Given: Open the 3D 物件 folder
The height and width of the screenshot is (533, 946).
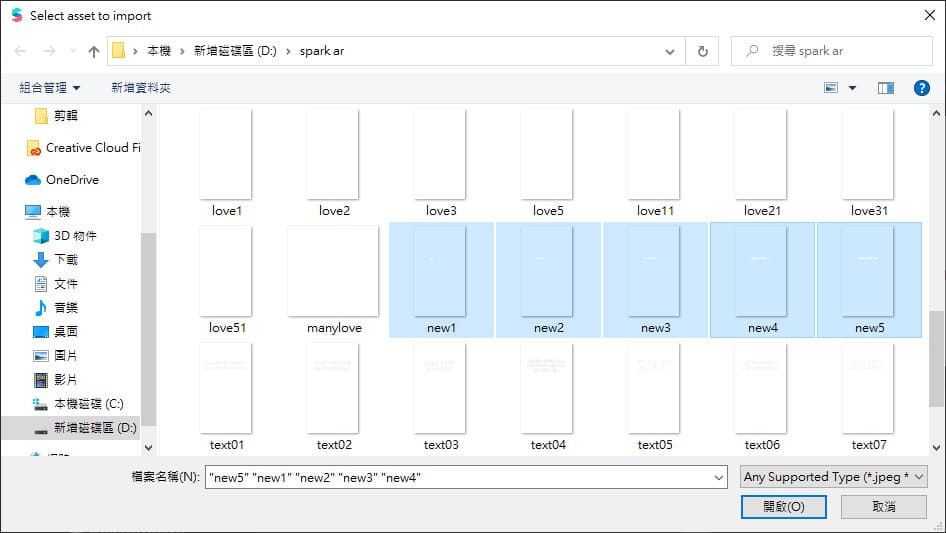Looking at the screenshot, I should (75, 236).
